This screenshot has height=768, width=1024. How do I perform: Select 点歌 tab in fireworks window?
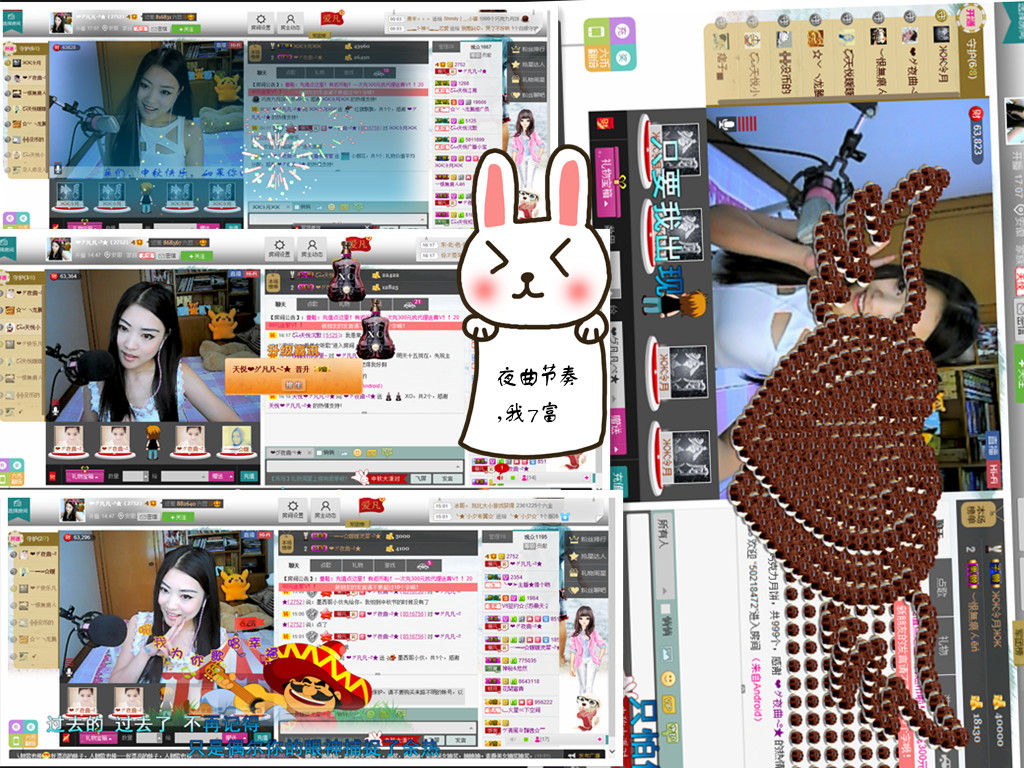(x=291, y=72)
